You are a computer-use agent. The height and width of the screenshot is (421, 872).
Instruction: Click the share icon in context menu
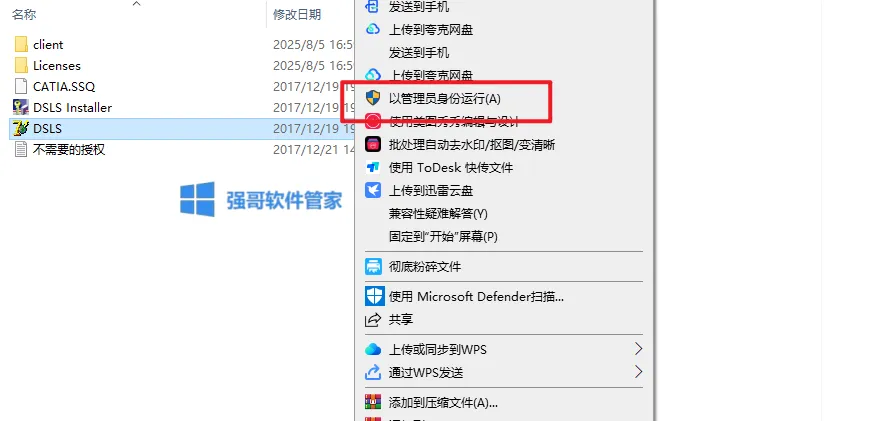(373, 320)
